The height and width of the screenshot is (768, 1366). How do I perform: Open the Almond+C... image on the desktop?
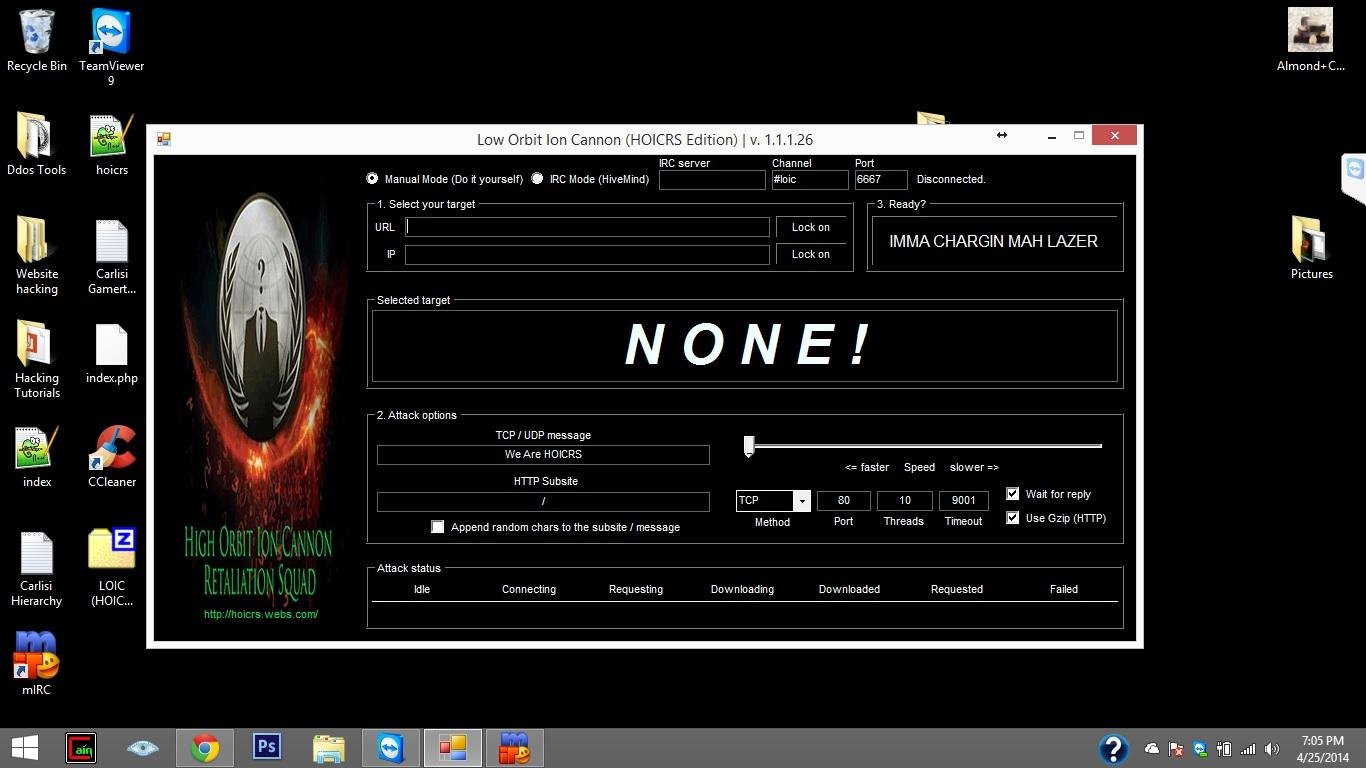pos(1310,40)
